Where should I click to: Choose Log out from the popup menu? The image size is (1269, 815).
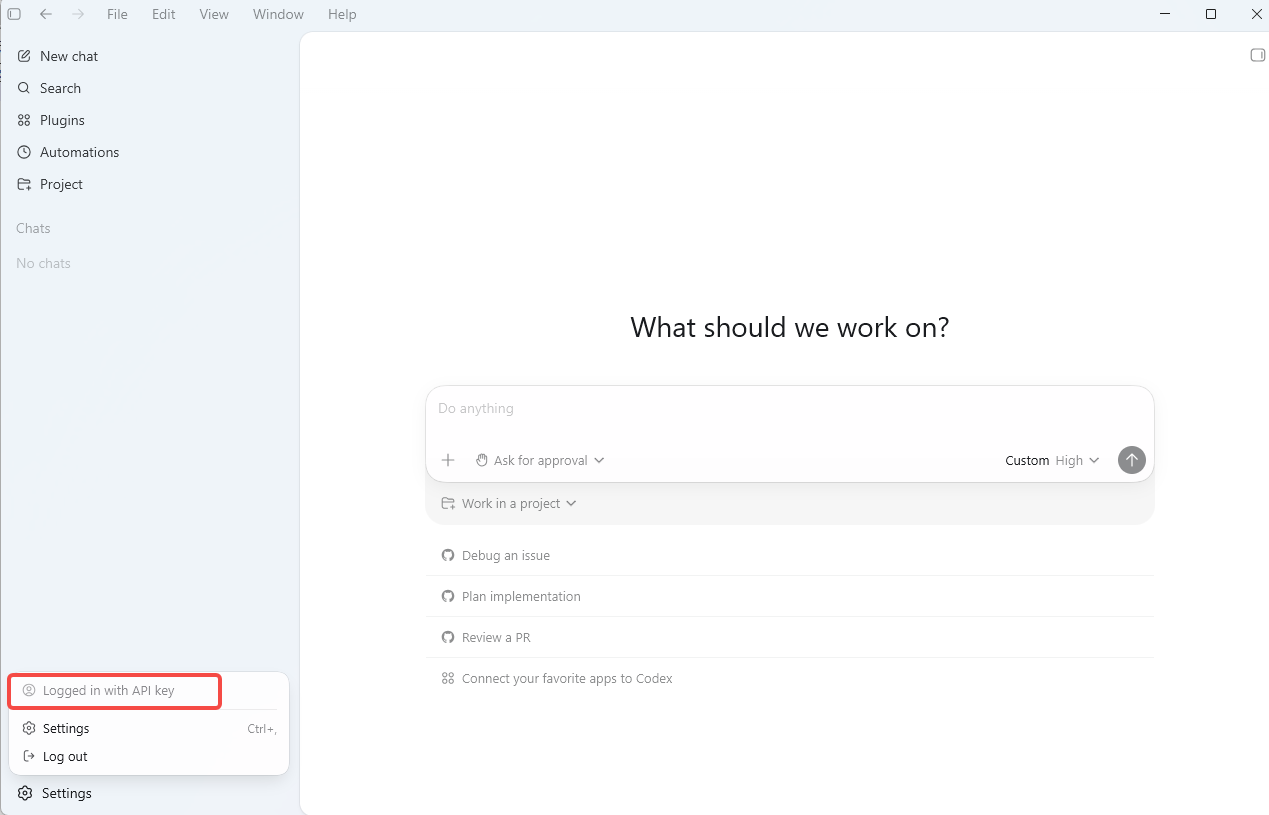[149, 756]
